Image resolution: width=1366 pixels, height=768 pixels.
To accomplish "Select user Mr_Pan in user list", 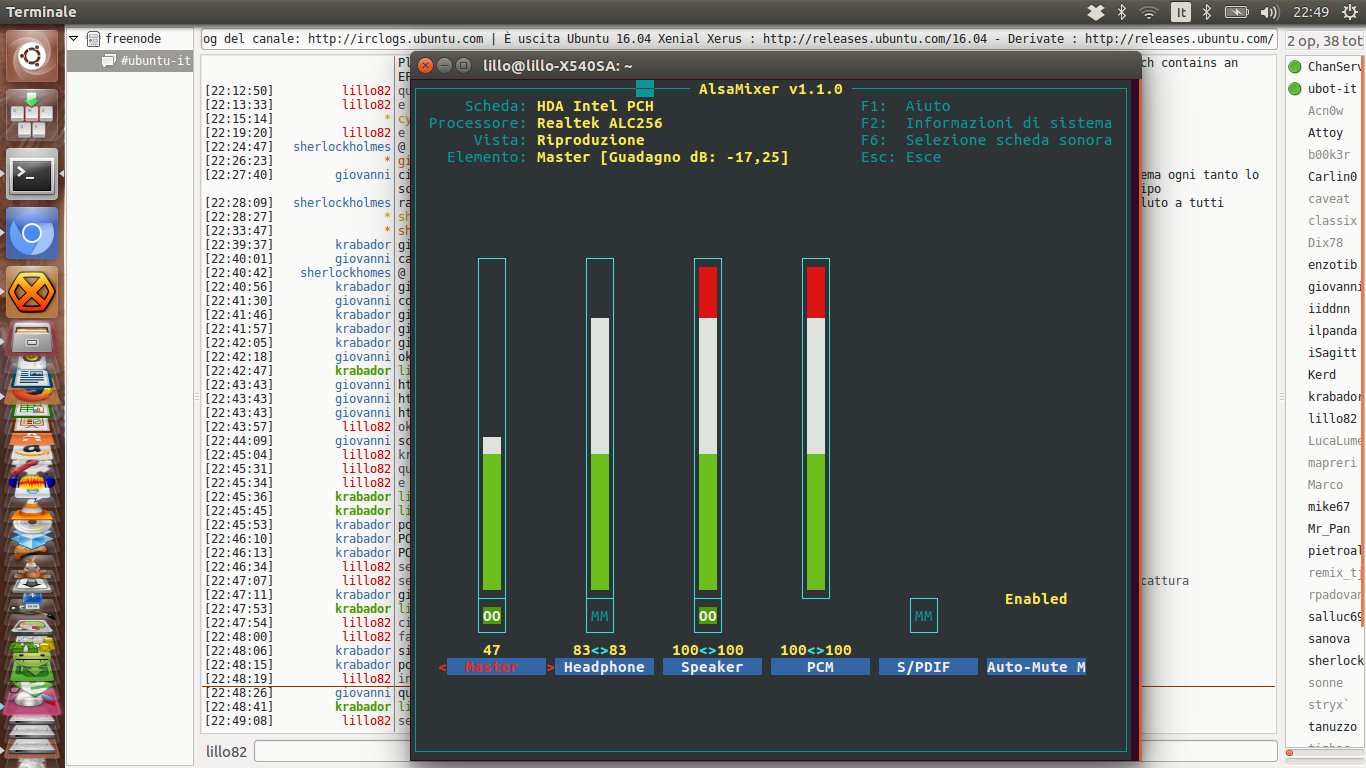I will click(x=1329, y=529).
